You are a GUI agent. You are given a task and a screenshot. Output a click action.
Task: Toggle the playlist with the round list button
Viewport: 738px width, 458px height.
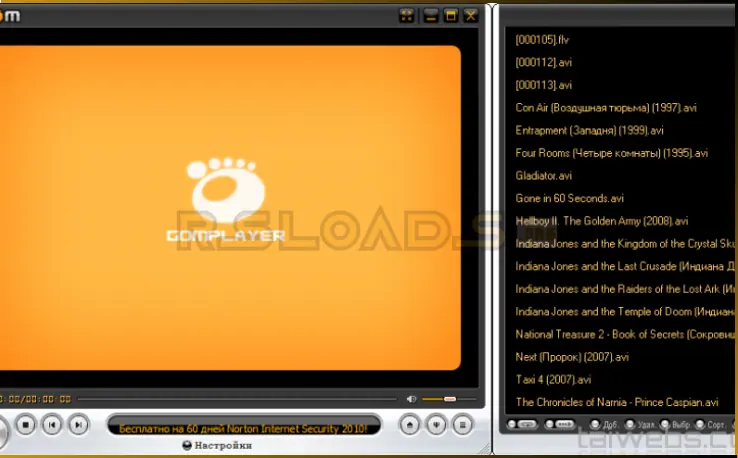click(x=461, y=424)
